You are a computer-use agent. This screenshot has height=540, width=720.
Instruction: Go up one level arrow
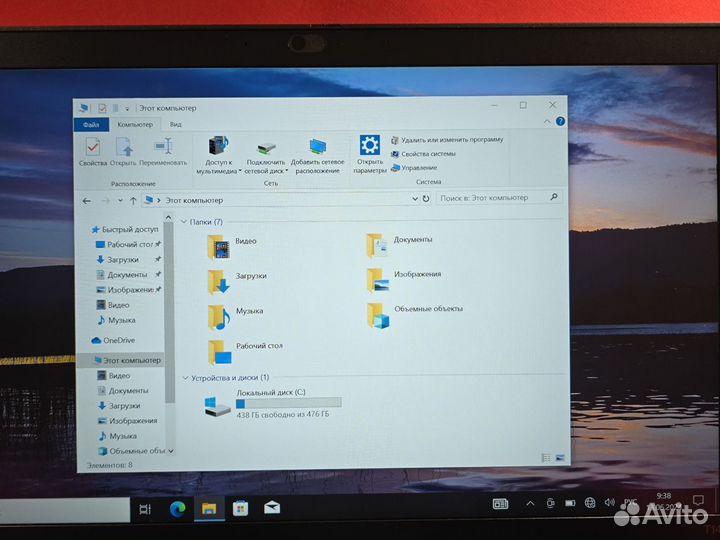click(133, 201)
